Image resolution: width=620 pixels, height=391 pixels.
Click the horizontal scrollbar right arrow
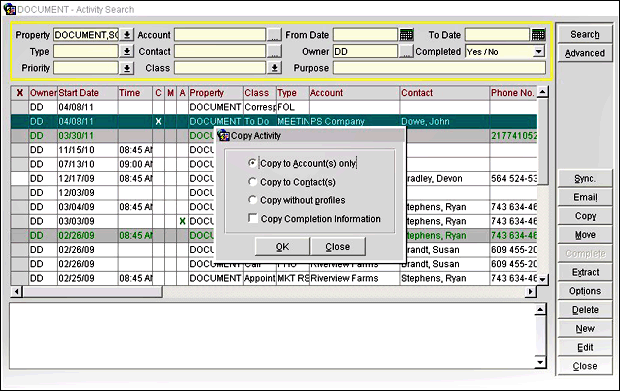(x=531, y=292)
